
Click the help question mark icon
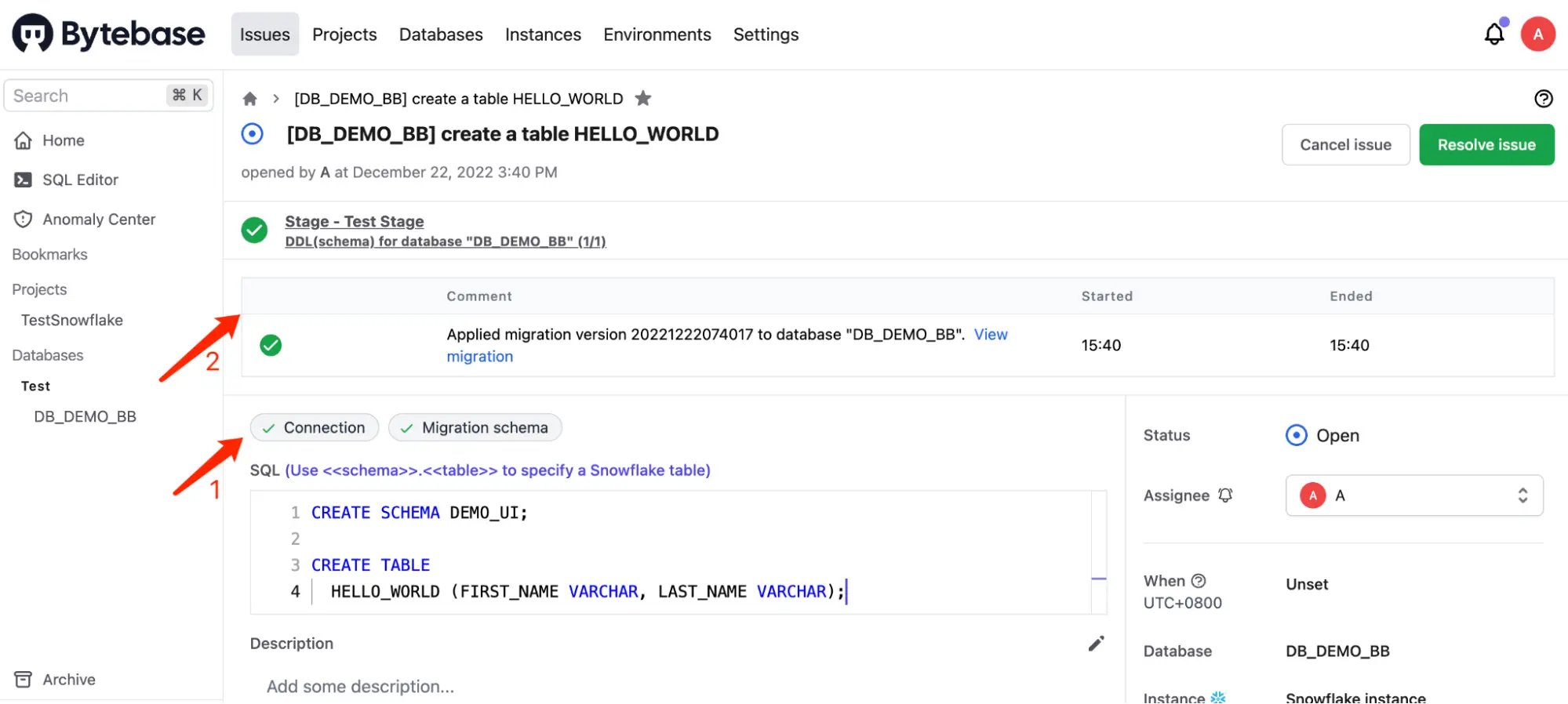(1543, 99)
